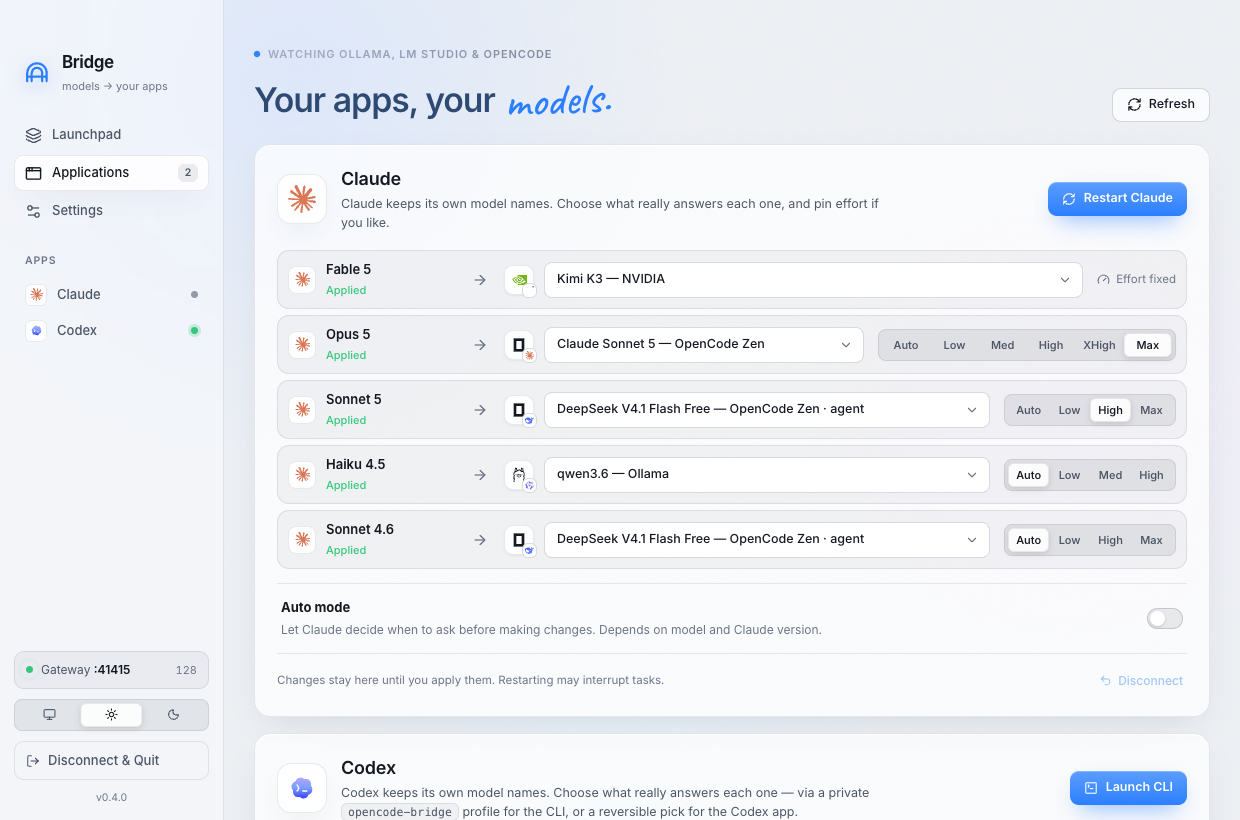This screenshot has height=820, width=1240.
Task: Click the OpenCode provider icon for Sonnet 5
Action: (x=519, y=410)
